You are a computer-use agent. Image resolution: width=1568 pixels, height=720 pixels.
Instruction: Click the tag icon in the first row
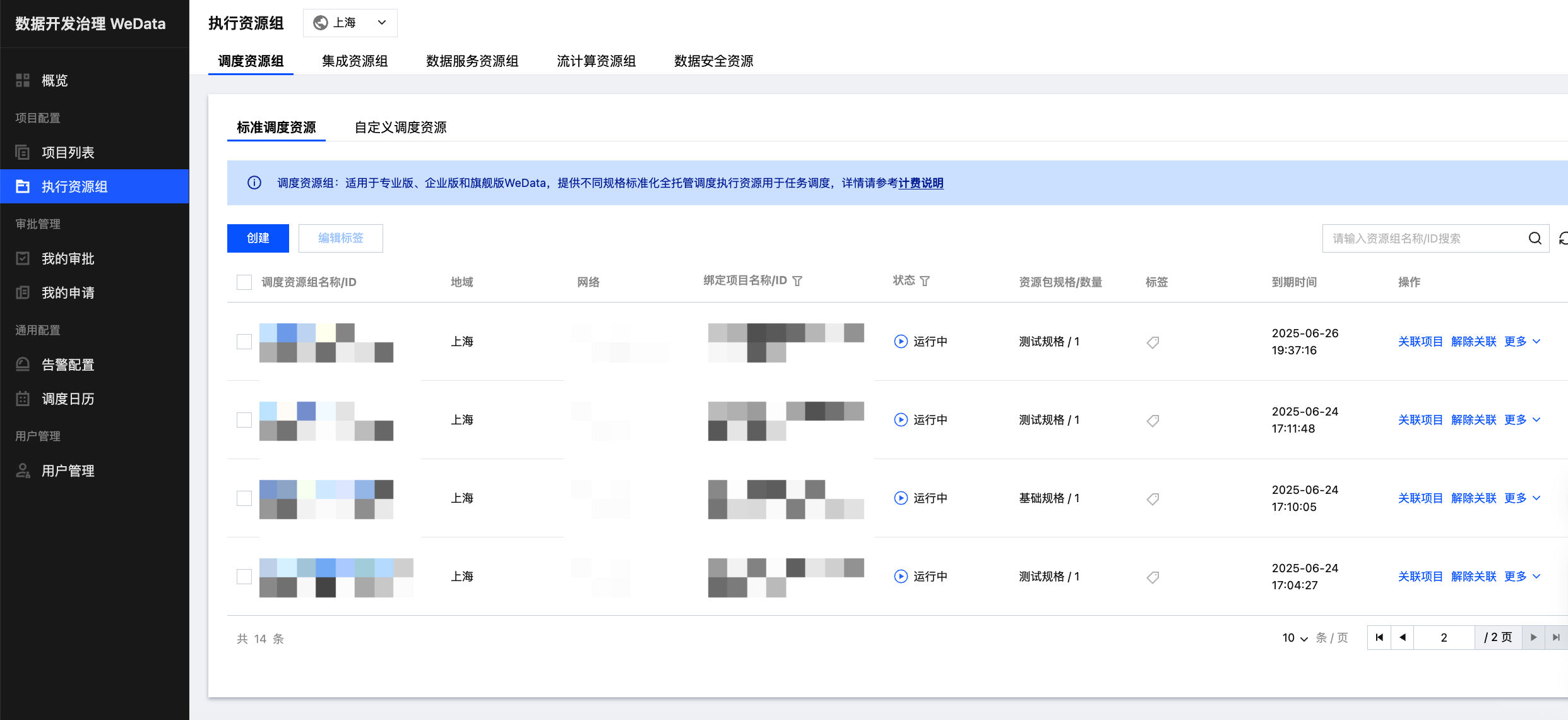coord(1153,342)
